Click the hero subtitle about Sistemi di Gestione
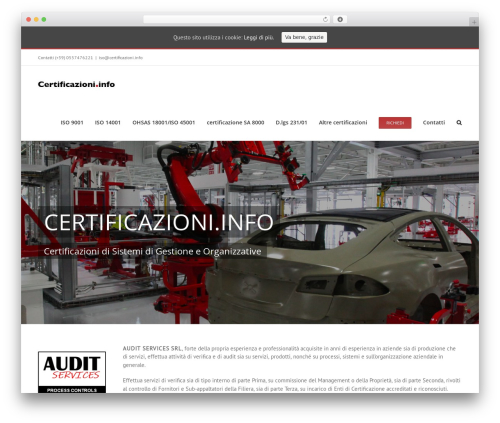 pos(152,251)
